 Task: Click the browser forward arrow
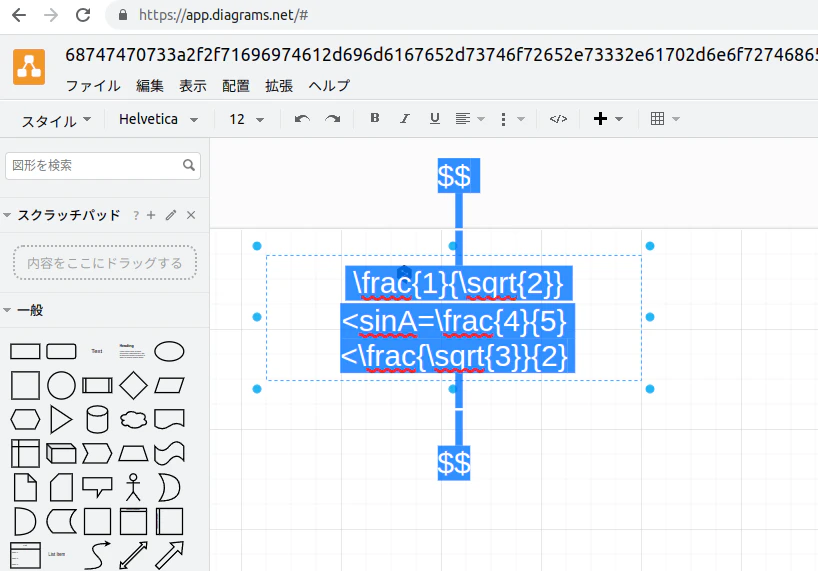coord(51,15)
